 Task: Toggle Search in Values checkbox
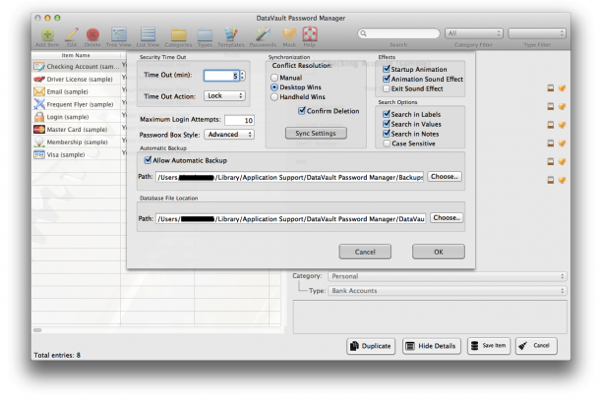[x=386, y=124]
